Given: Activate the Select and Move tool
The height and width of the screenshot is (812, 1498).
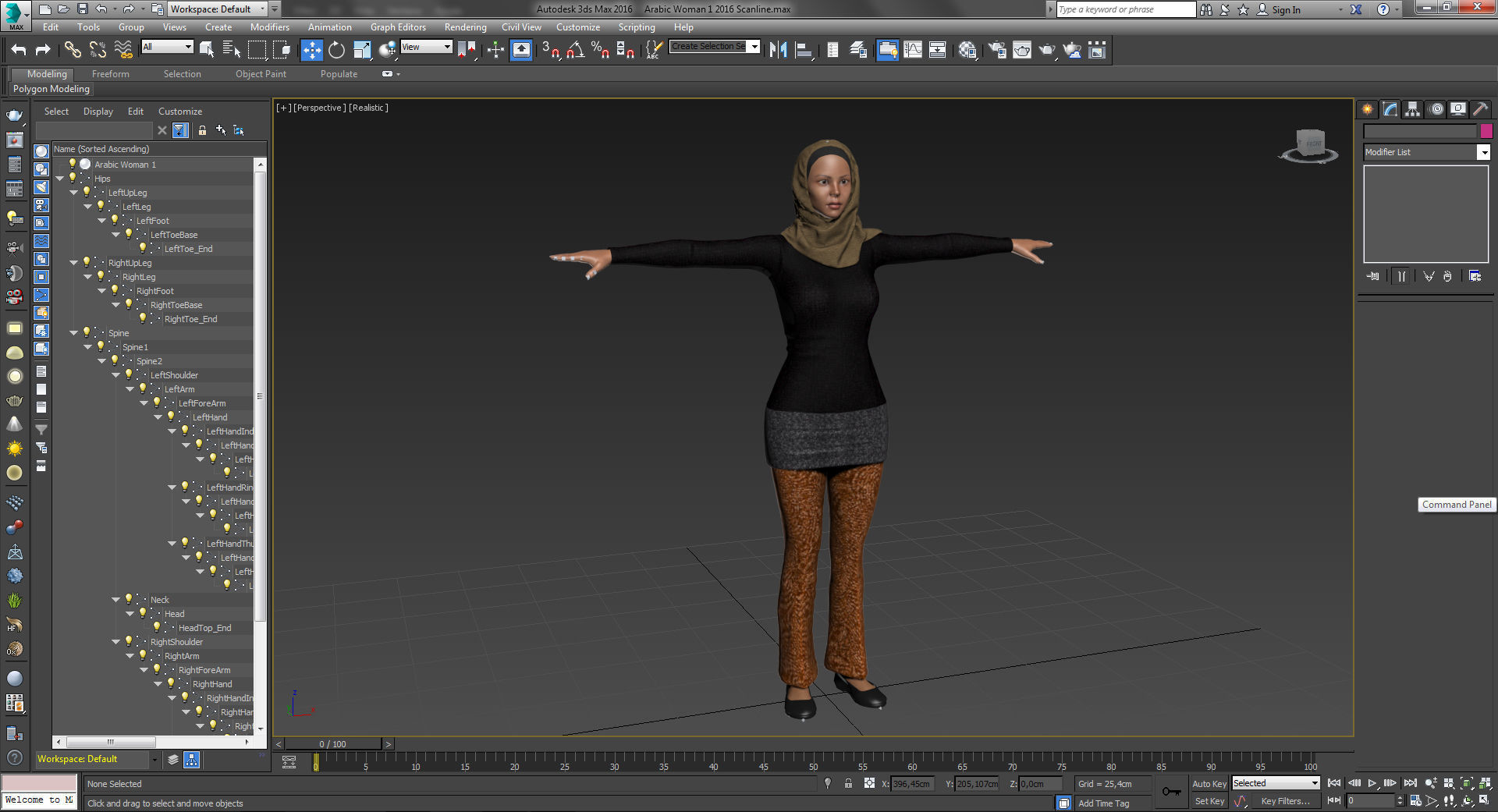Looking at the screenshot, I should coord(311,50).
